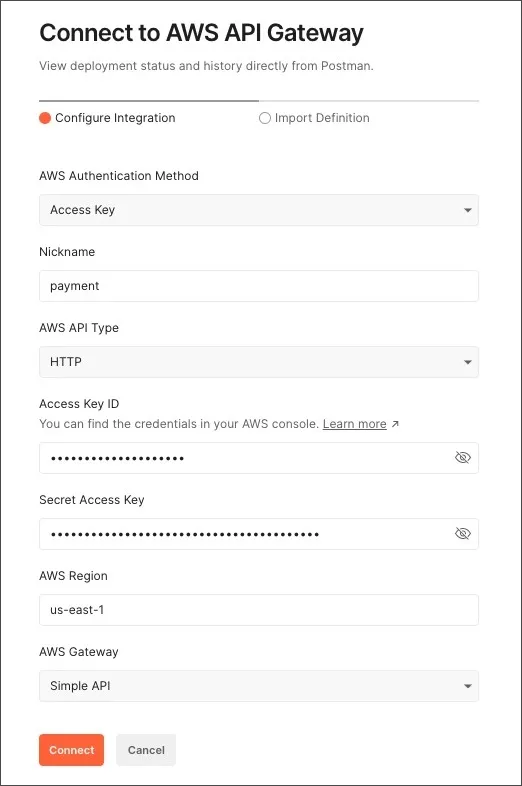Image resolution: width=522 pixels, height=786 pixels.
Task: Open the AWS Gateway Simple API dropdown
Action: coord(259,686)
